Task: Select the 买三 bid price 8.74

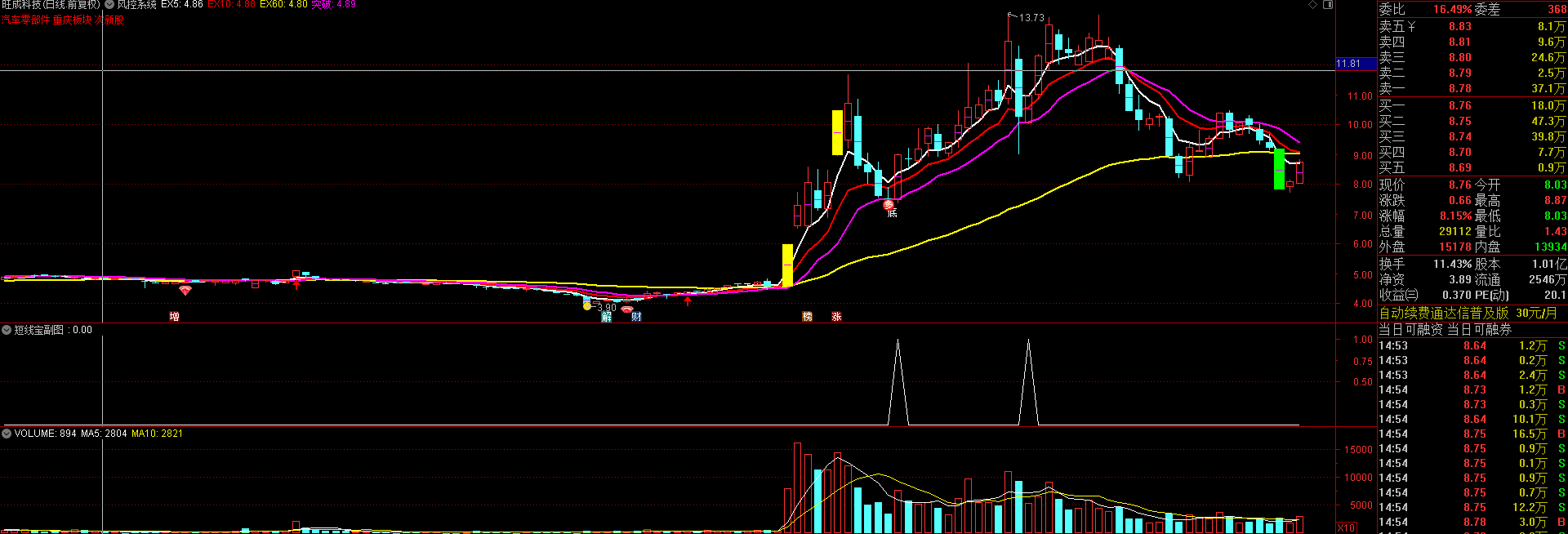Action: click(1460, 137)
